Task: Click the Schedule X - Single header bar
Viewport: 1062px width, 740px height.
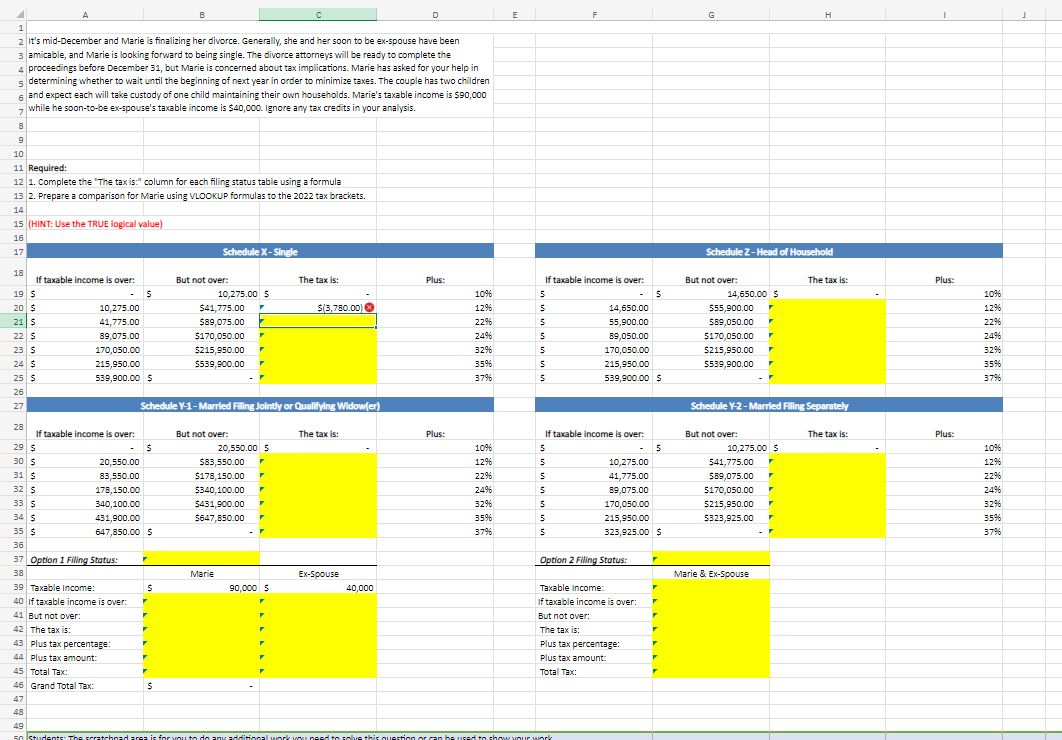Action: pos(261,252)
